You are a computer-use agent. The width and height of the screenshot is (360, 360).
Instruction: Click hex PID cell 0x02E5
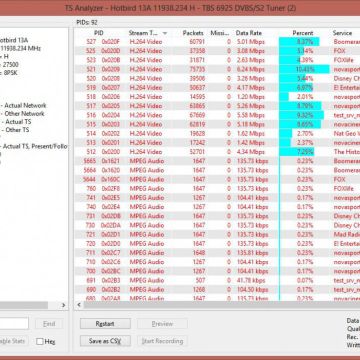coord(111,198)
